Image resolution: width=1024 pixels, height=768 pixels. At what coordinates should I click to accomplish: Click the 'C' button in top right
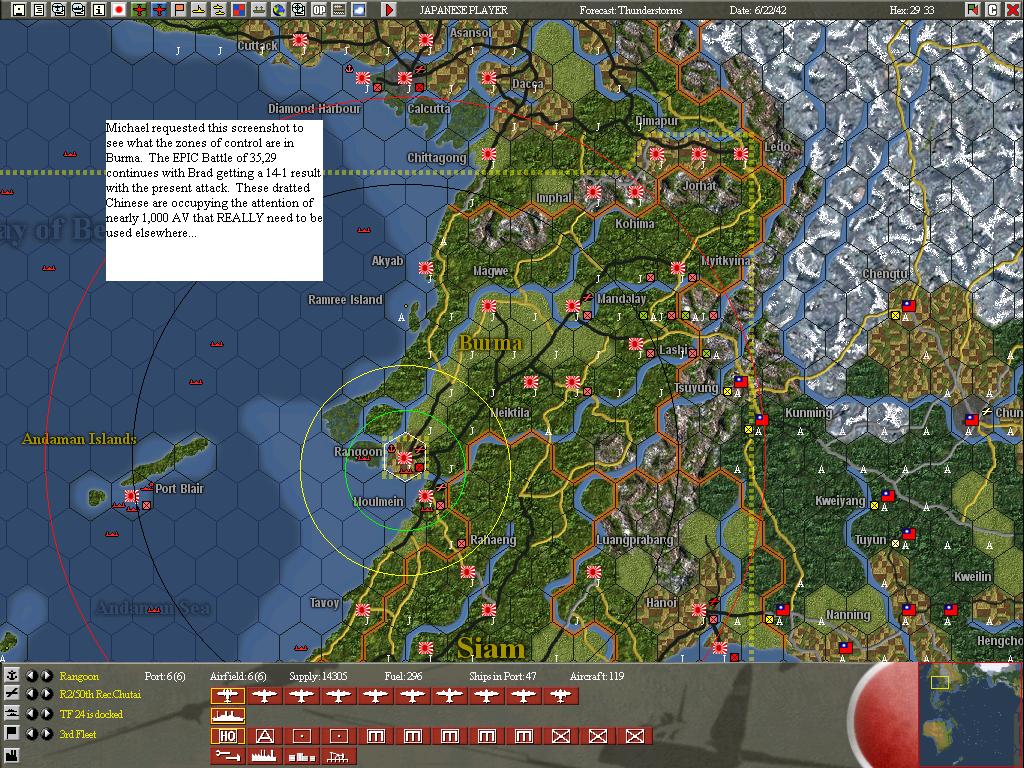[992, 9]
